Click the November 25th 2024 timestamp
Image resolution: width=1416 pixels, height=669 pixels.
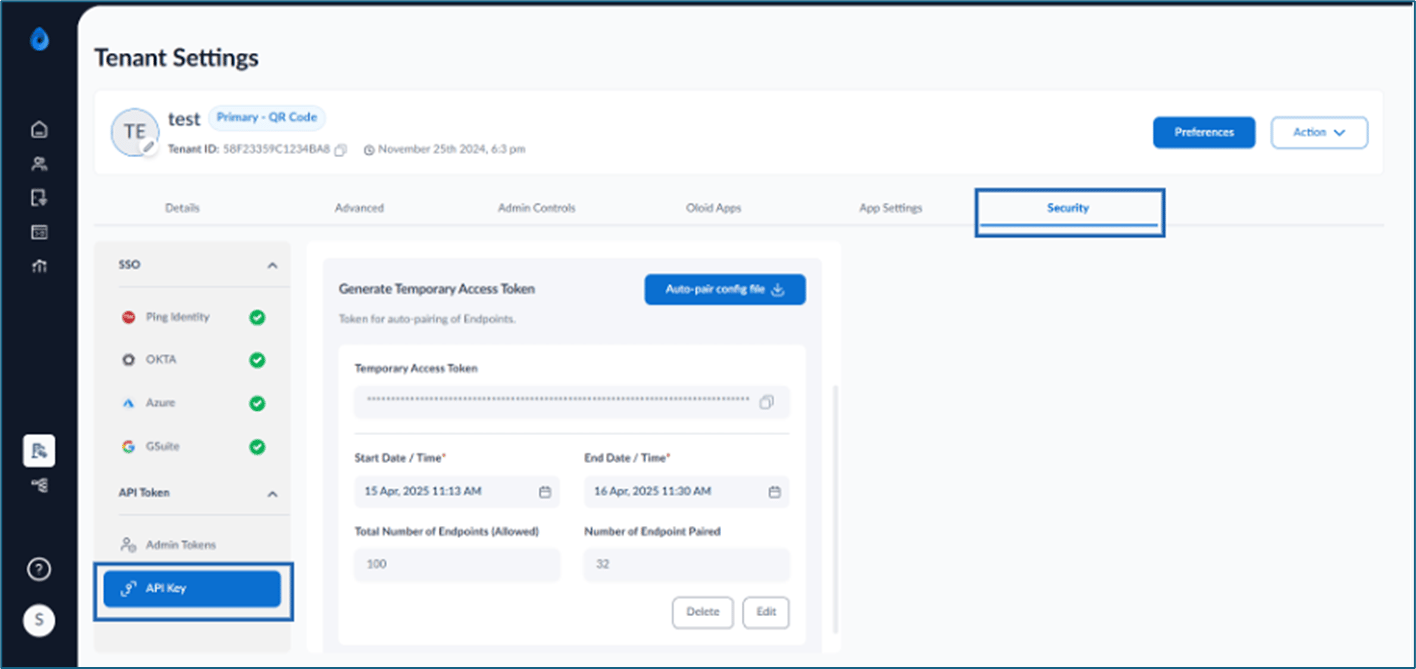point(451,150)
